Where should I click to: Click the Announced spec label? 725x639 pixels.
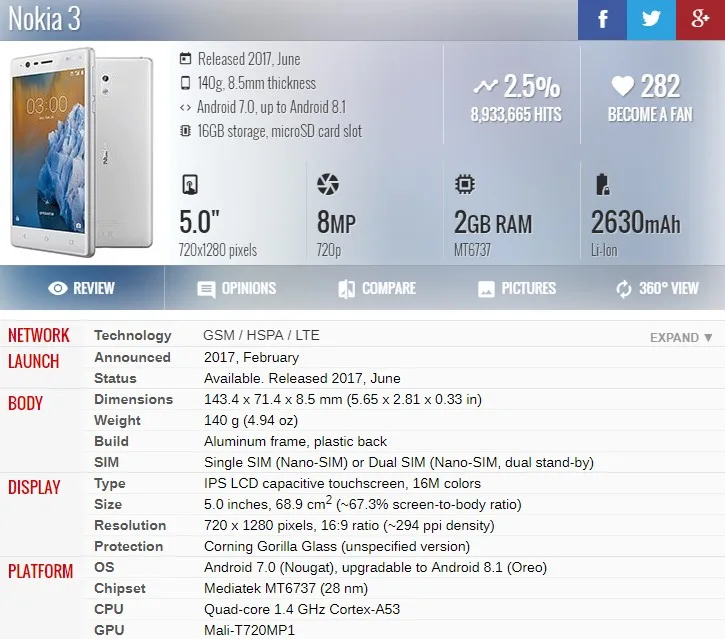(x=132, y=357)
